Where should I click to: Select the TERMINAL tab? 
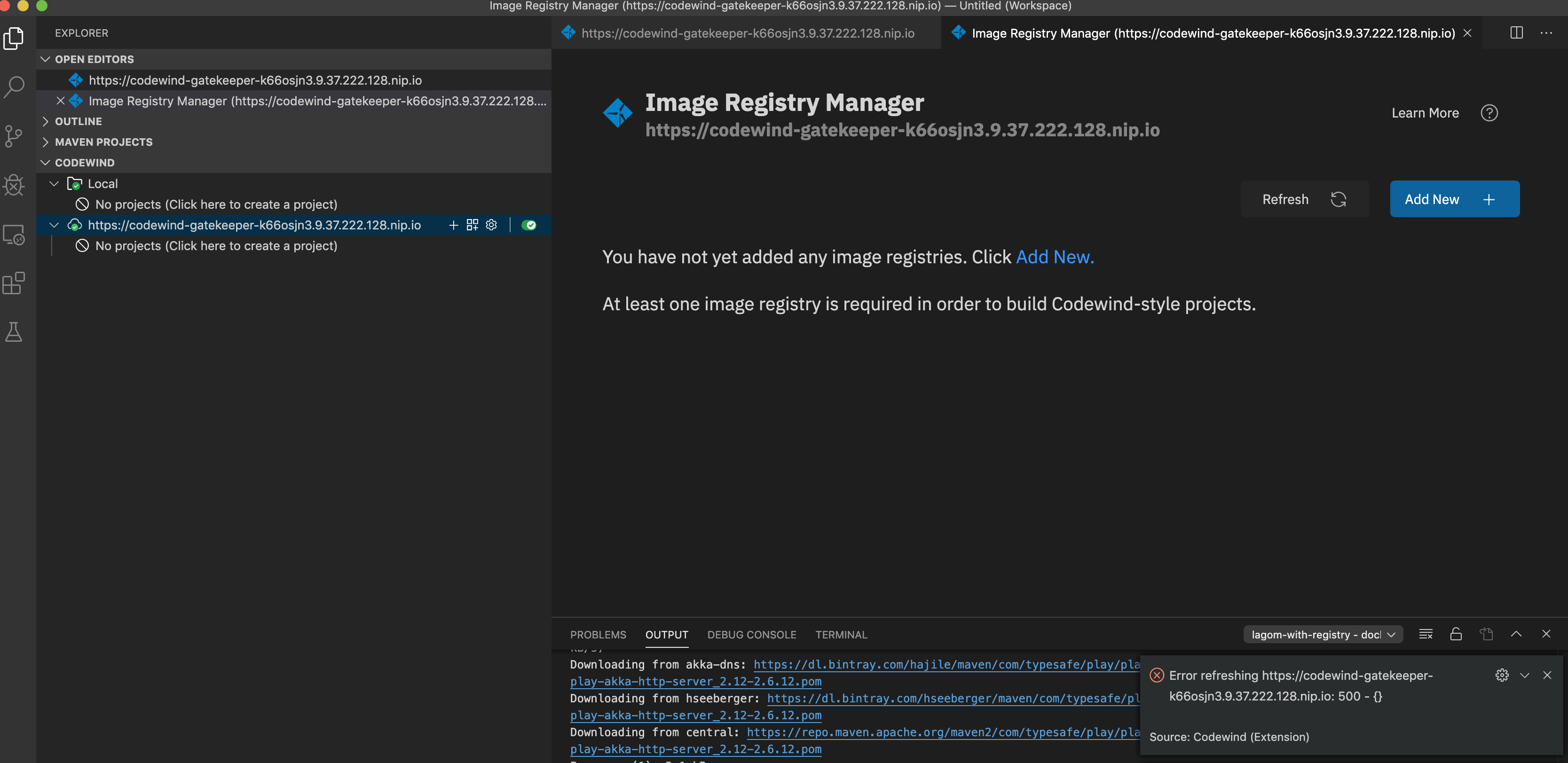pos(841,634)
